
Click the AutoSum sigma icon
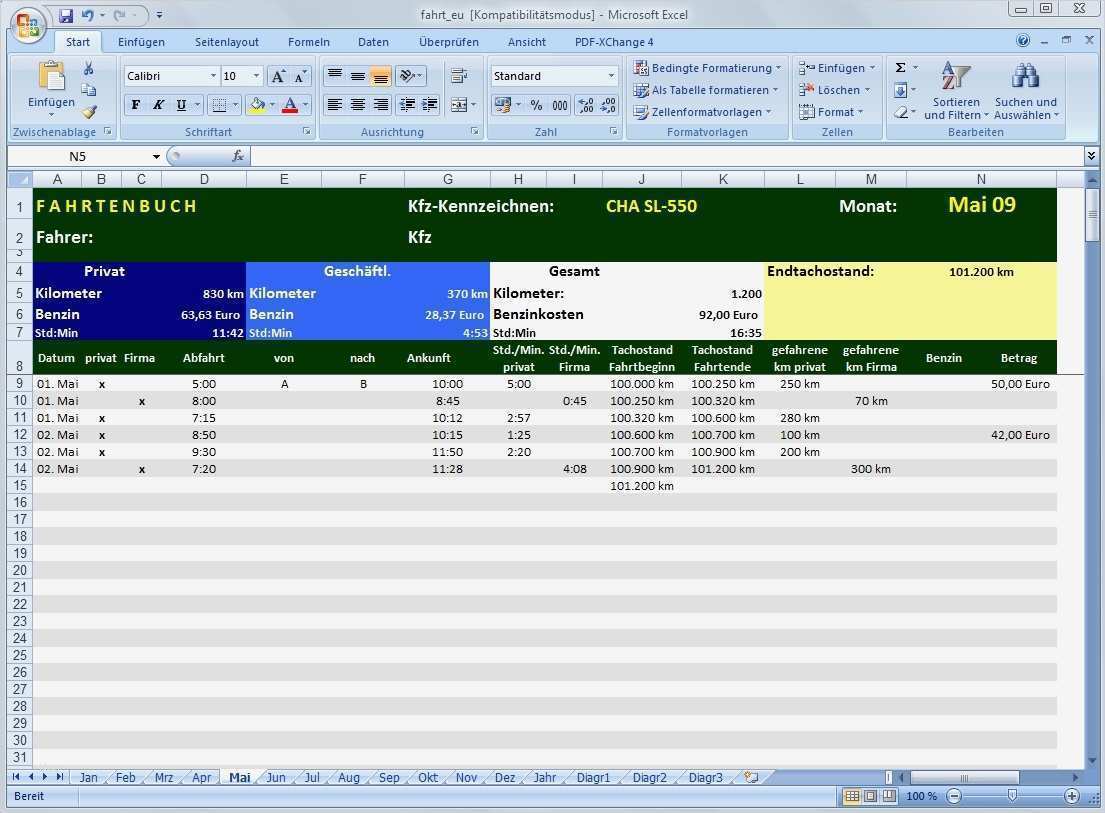click(898, 65)
